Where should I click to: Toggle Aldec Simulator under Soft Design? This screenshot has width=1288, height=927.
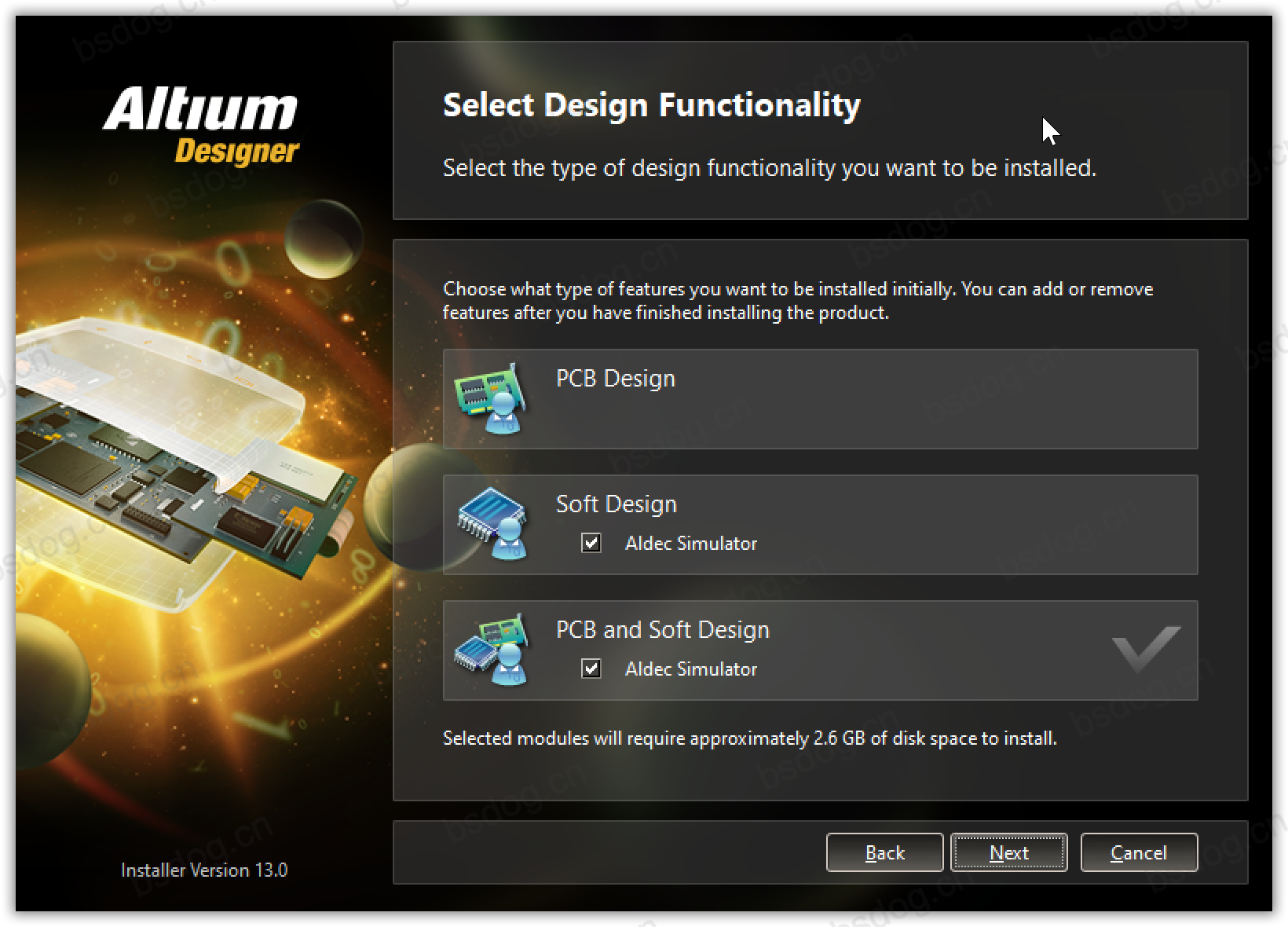(591, 543)
